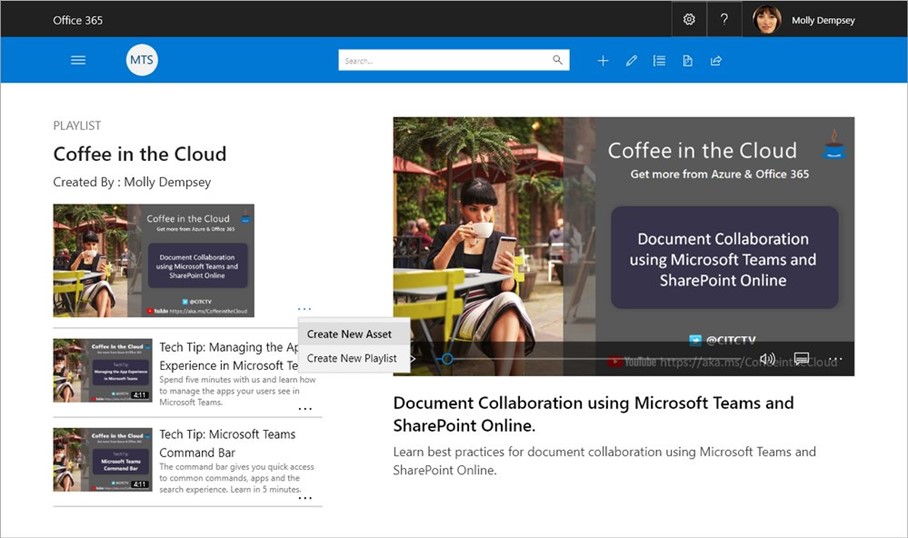Open the playlist list icon in toolbar
The width and height of the screenshot is (908, 538).
659,60
